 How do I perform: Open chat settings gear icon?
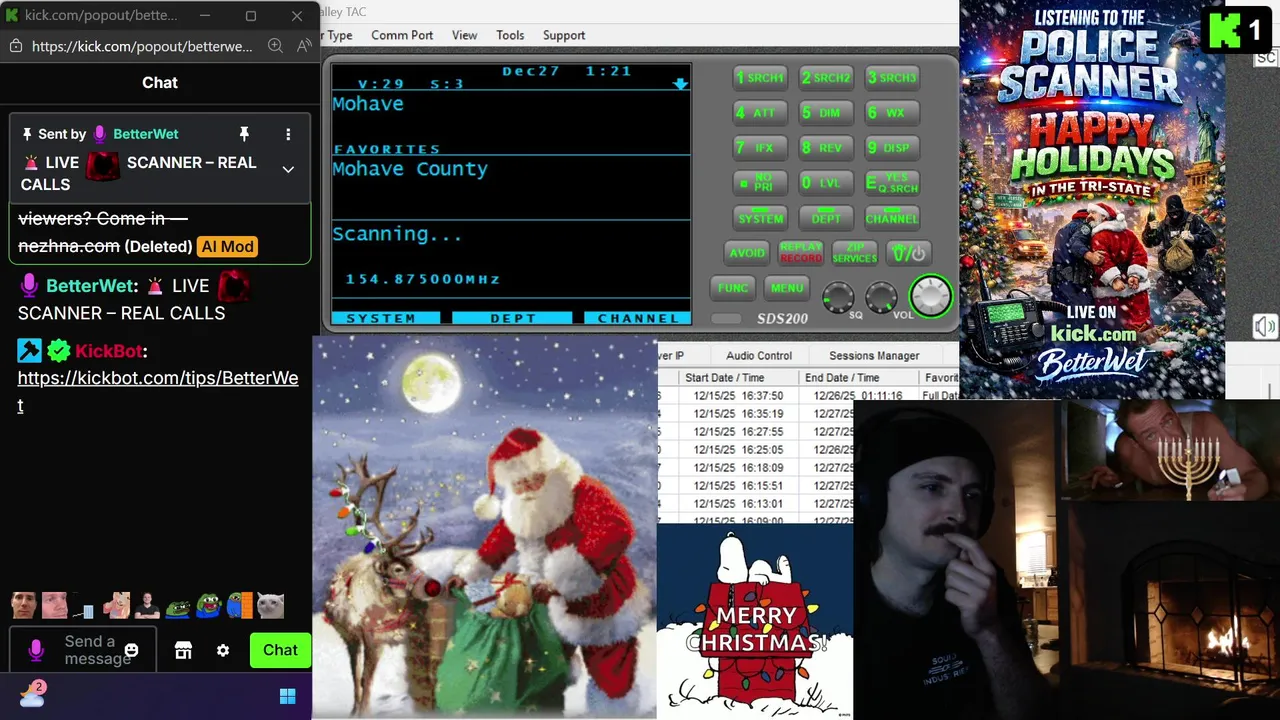click(x=223, y=650)
